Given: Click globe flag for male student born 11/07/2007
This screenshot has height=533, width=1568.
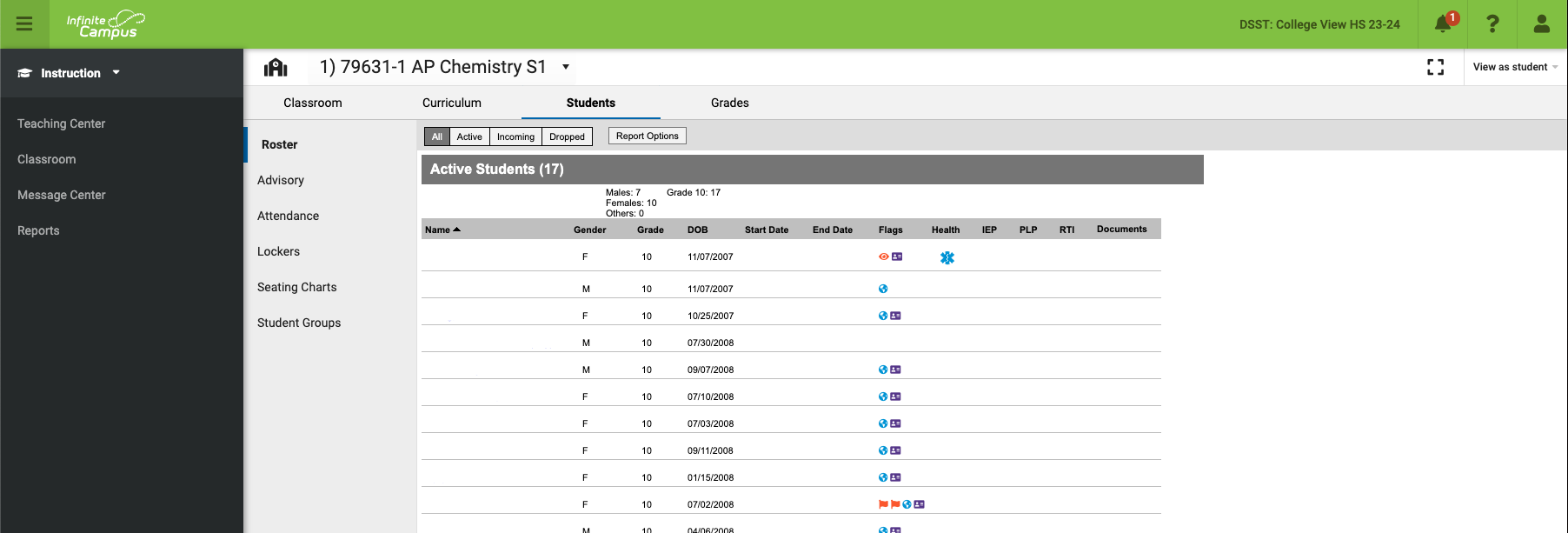Looking at the screenshot, I should (x=883, y=289).
